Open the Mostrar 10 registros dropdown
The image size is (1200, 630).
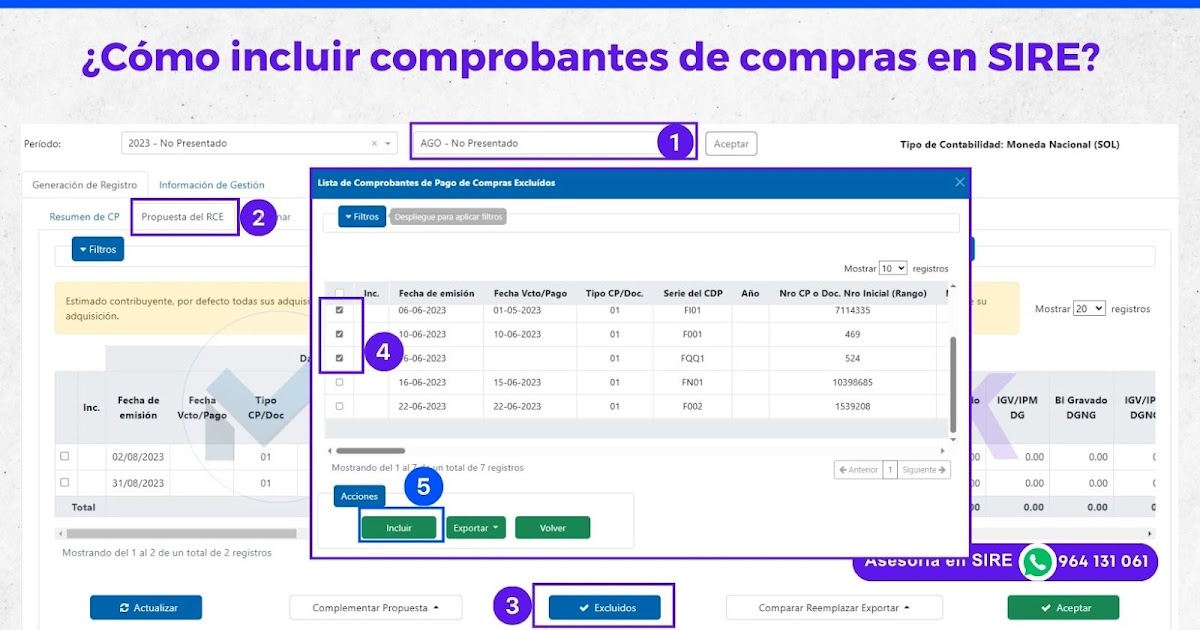tap(893, 268)
